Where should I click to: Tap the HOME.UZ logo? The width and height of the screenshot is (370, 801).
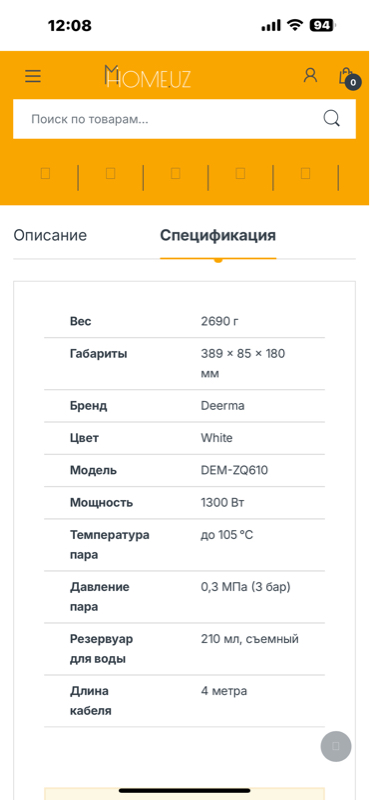click(x=148, y=77)
